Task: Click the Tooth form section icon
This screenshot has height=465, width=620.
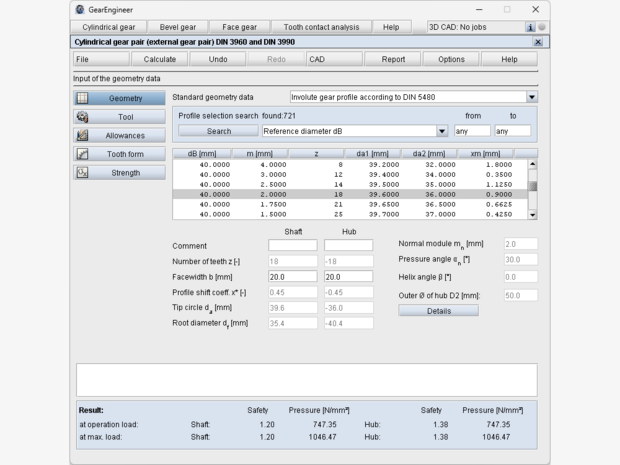Action: pyautogui.click(x=83, y=154)
